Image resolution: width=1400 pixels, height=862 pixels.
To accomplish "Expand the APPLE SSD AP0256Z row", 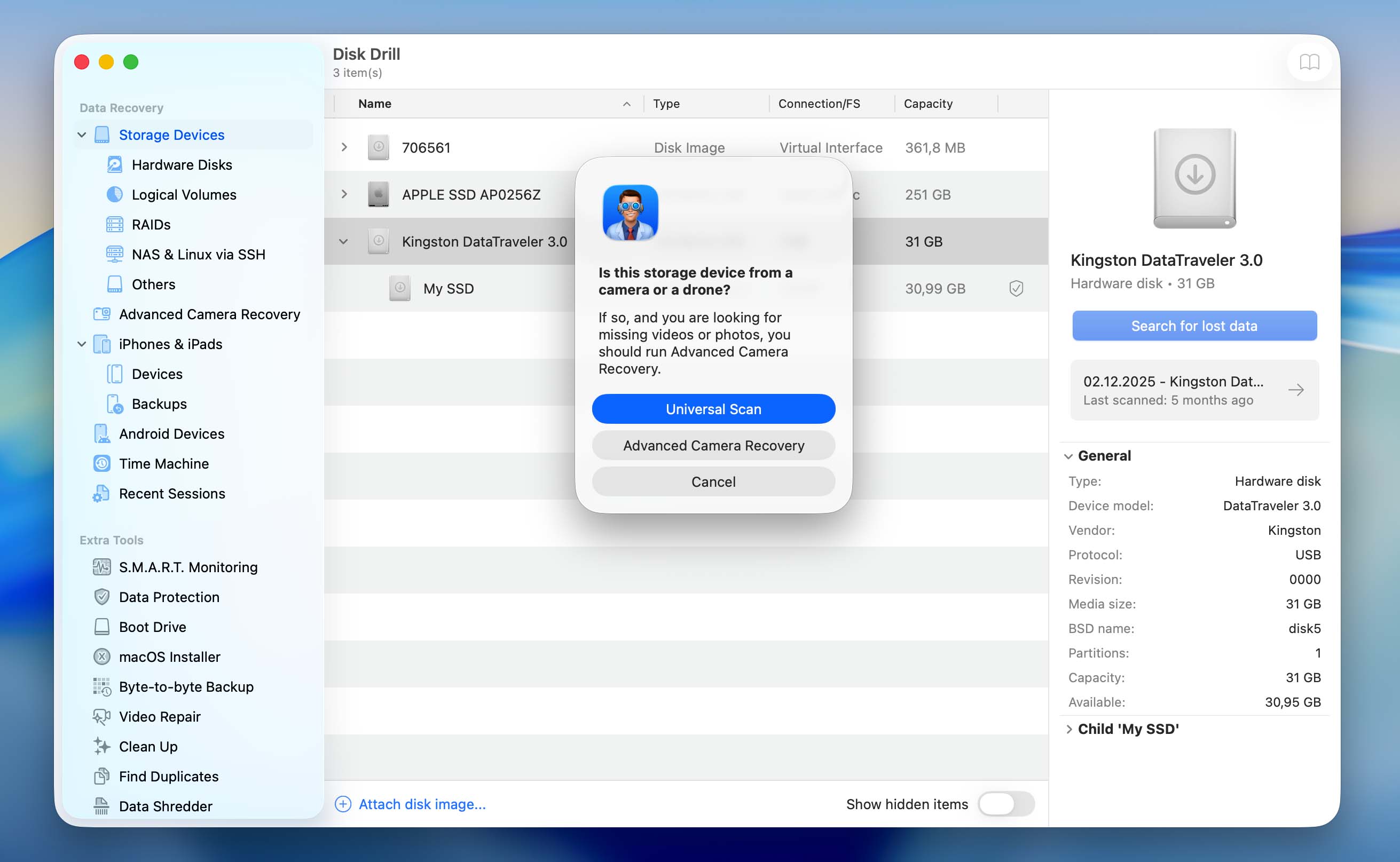I will tap(344, 194).
